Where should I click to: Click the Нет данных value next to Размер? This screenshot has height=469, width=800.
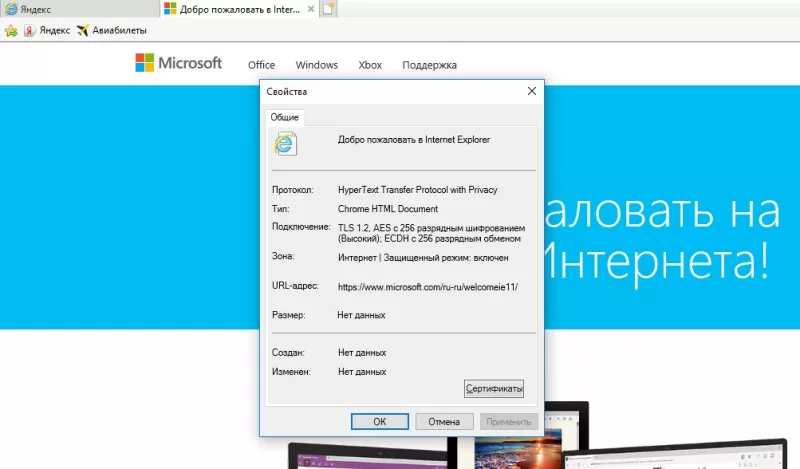pos(361,315)
